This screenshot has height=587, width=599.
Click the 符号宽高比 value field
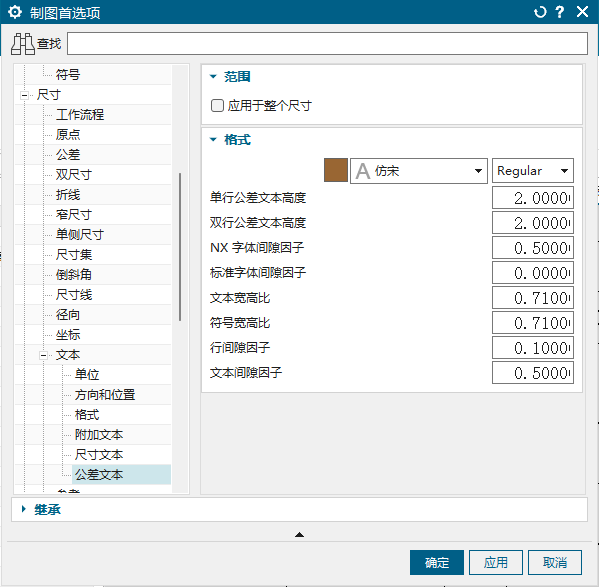click(x=533, y=323)
